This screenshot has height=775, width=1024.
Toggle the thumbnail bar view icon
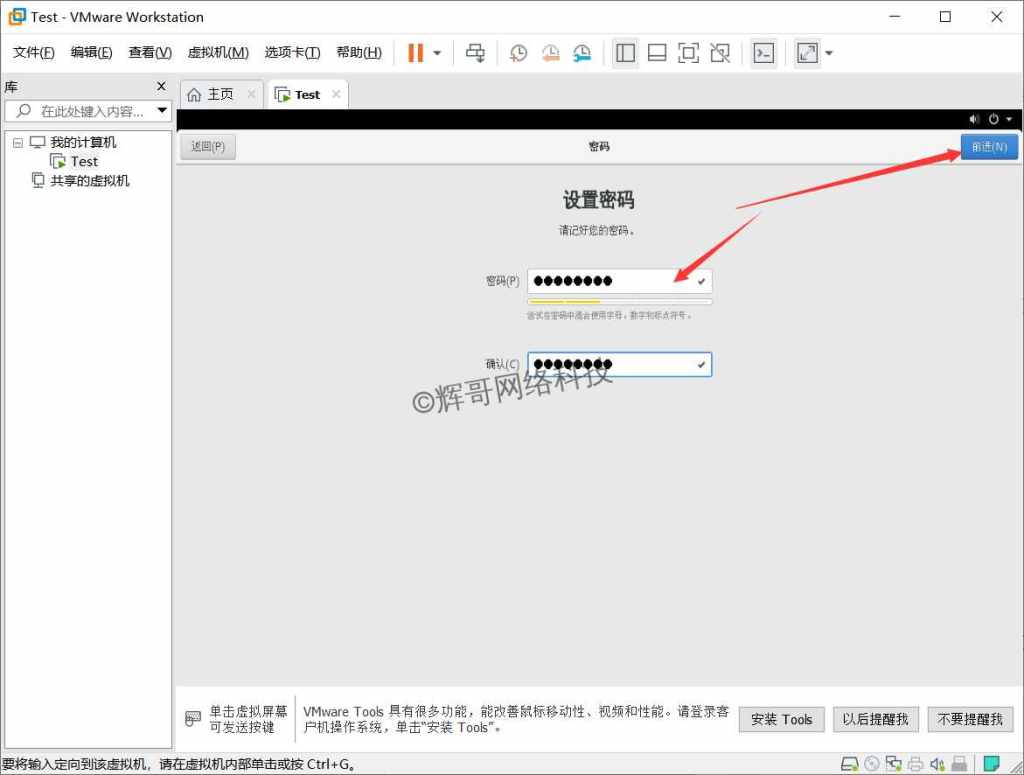pyautogui.click(x=656, y=53)
